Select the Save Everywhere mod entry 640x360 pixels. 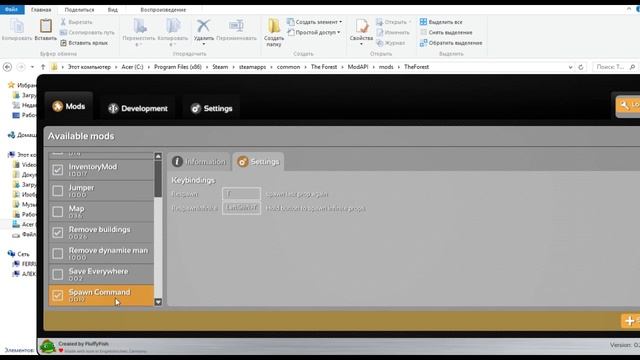(x=101, y=274)
